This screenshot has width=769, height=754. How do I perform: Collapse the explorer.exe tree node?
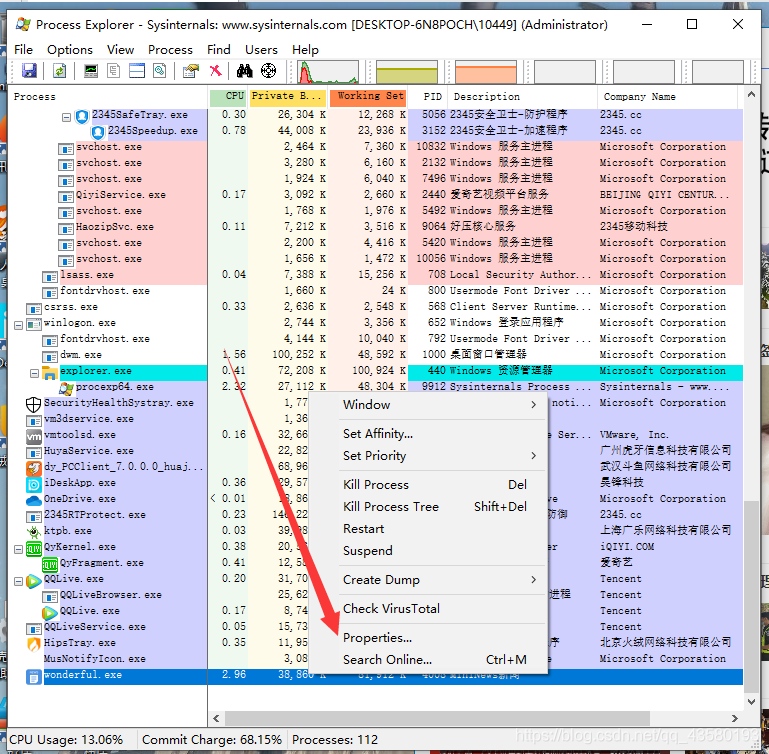[34, 373]
